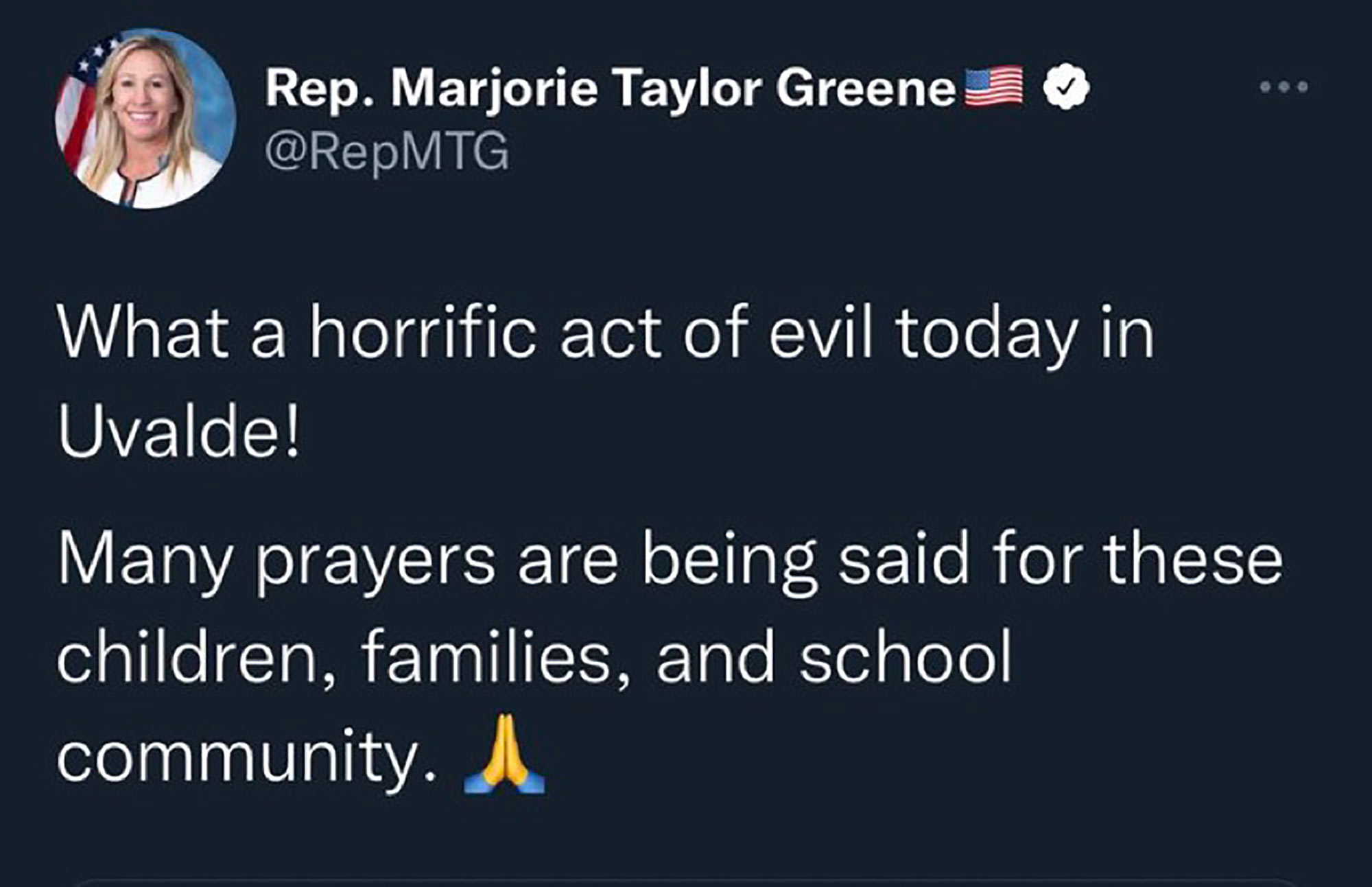Click the word "community." in the last line
Viewport: 1372px width, 887px height.
[247, 756]
